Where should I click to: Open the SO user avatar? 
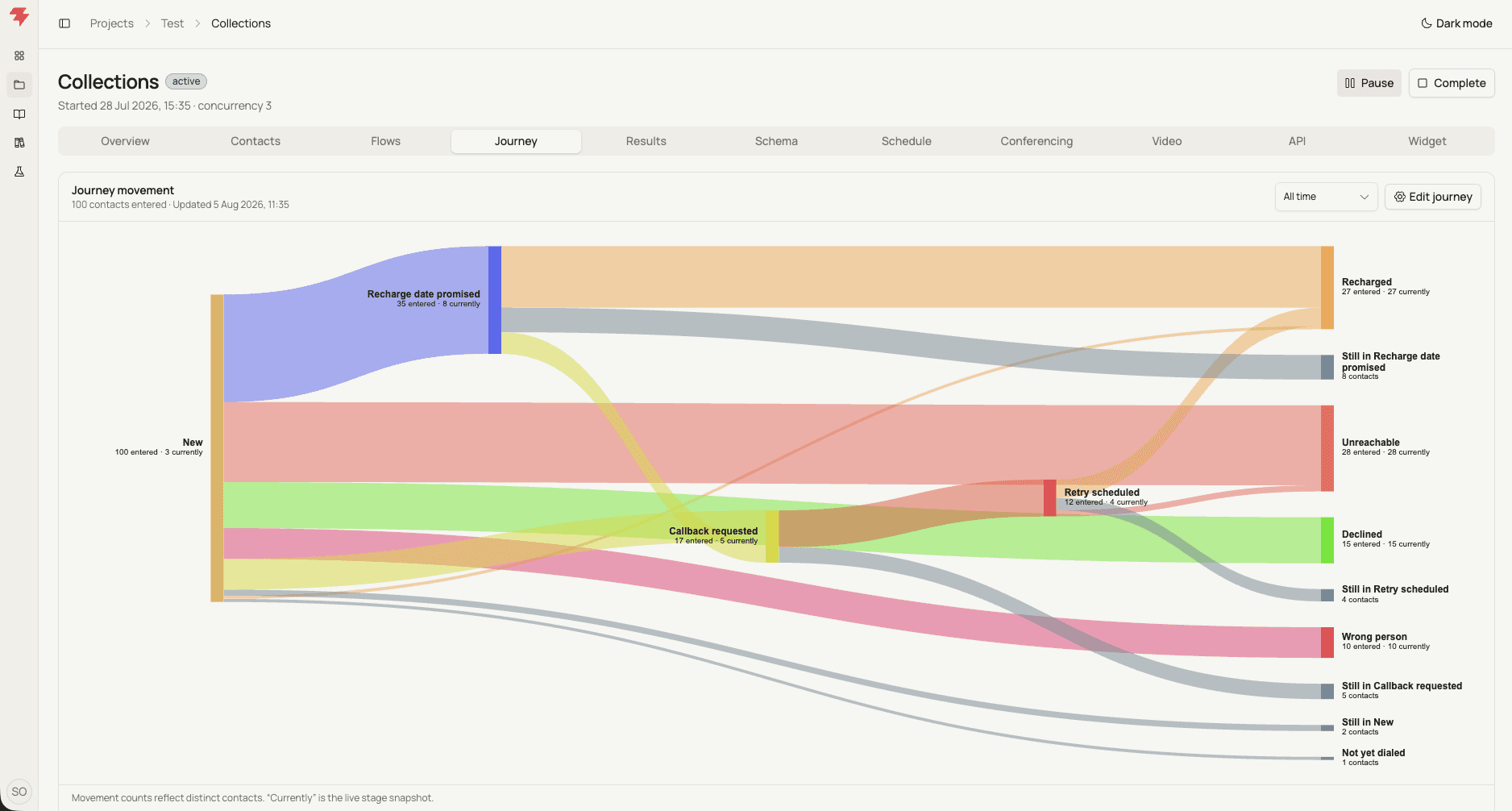(x=19, y=792)
